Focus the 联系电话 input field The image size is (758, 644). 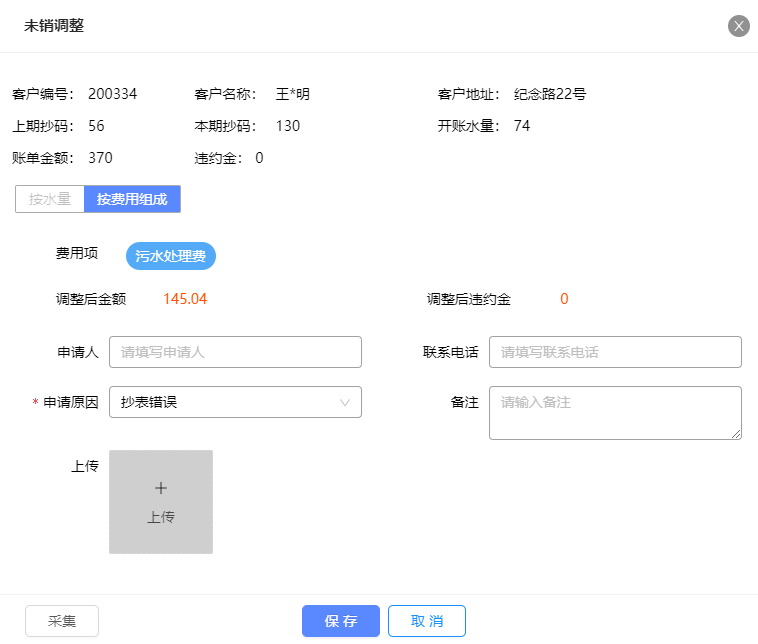click(x=615, y=352)
